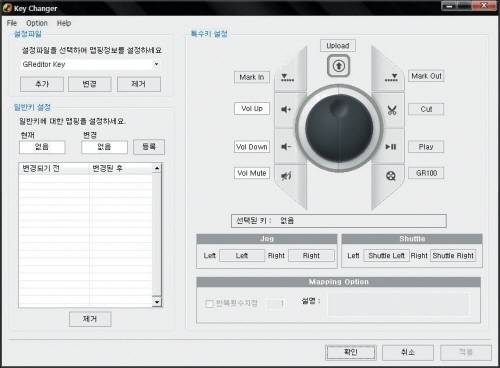Click the black jog dial knob
Image resolution: width=500 pixels, height=368 pixels.
click(339, 128)
